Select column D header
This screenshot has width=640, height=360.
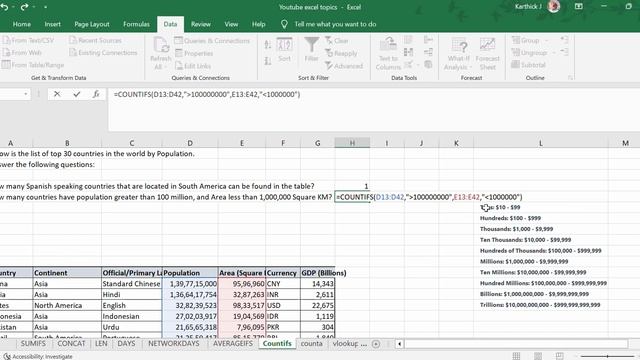click(x=190, y=143)
